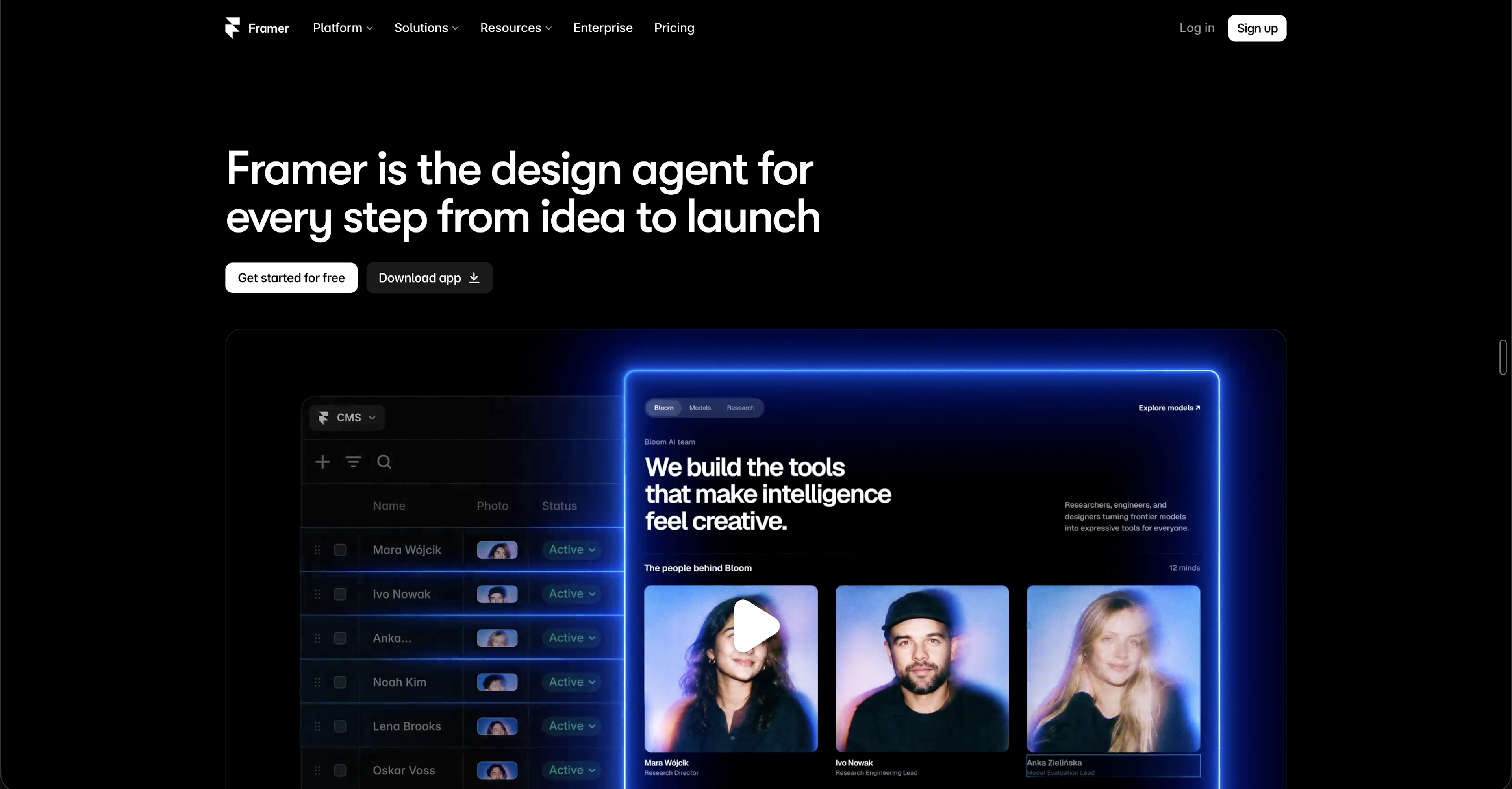Click the drag handle for Mara Wójcik row
This screenshot has height=789, width=1512.
tap(317, 550)
